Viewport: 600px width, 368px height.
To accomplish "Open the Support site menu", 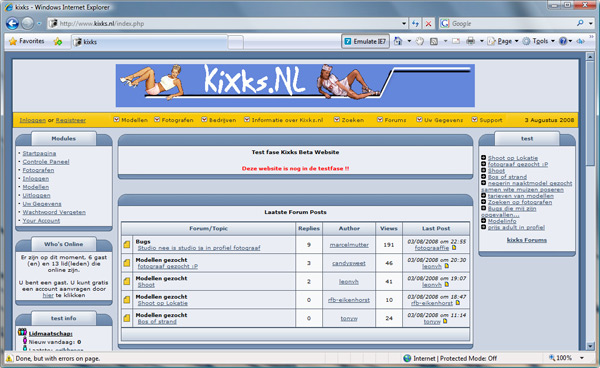I will click(x=487, y=120).
